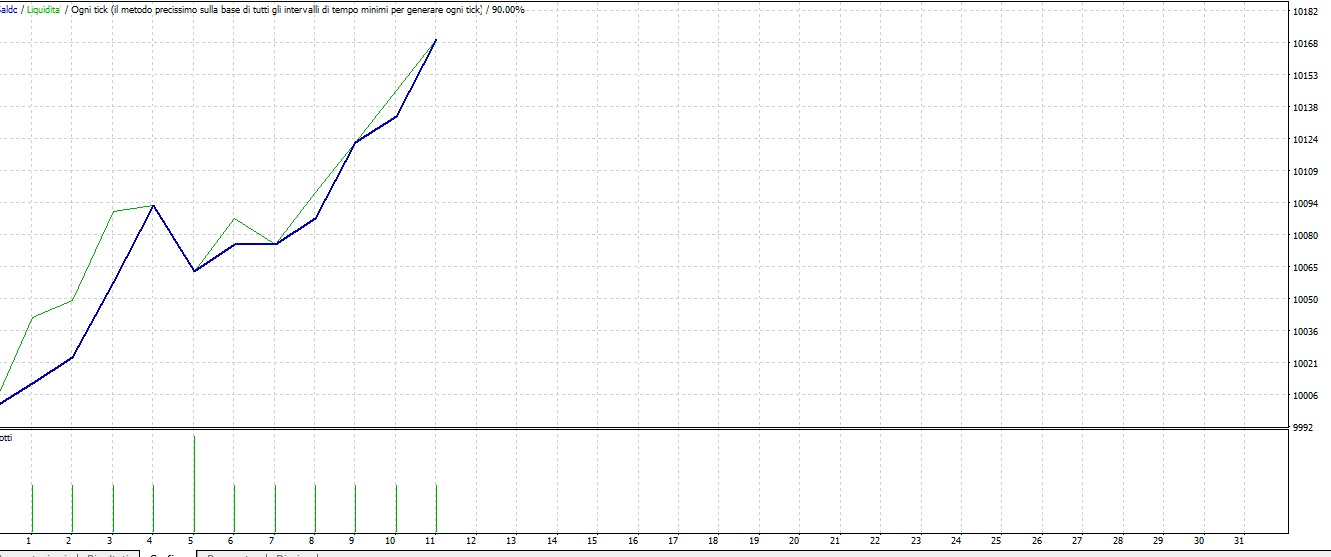Screen dimensions: 1331x557
Task: Click trade number 25 on the horizontal axis
Action: (996, 540)
